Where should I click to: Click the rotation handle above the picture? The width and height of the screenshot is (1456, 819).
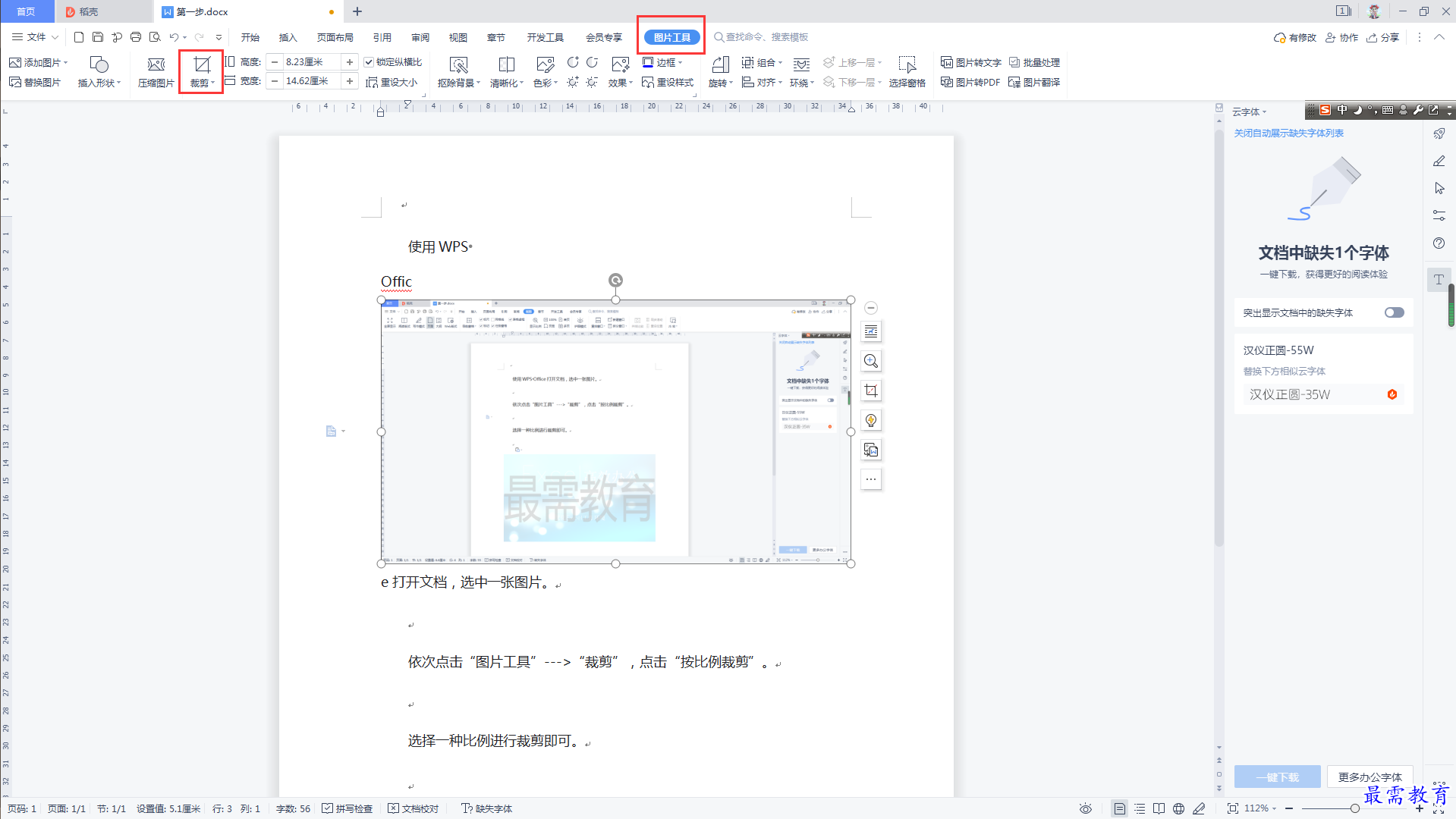(616, 281)
